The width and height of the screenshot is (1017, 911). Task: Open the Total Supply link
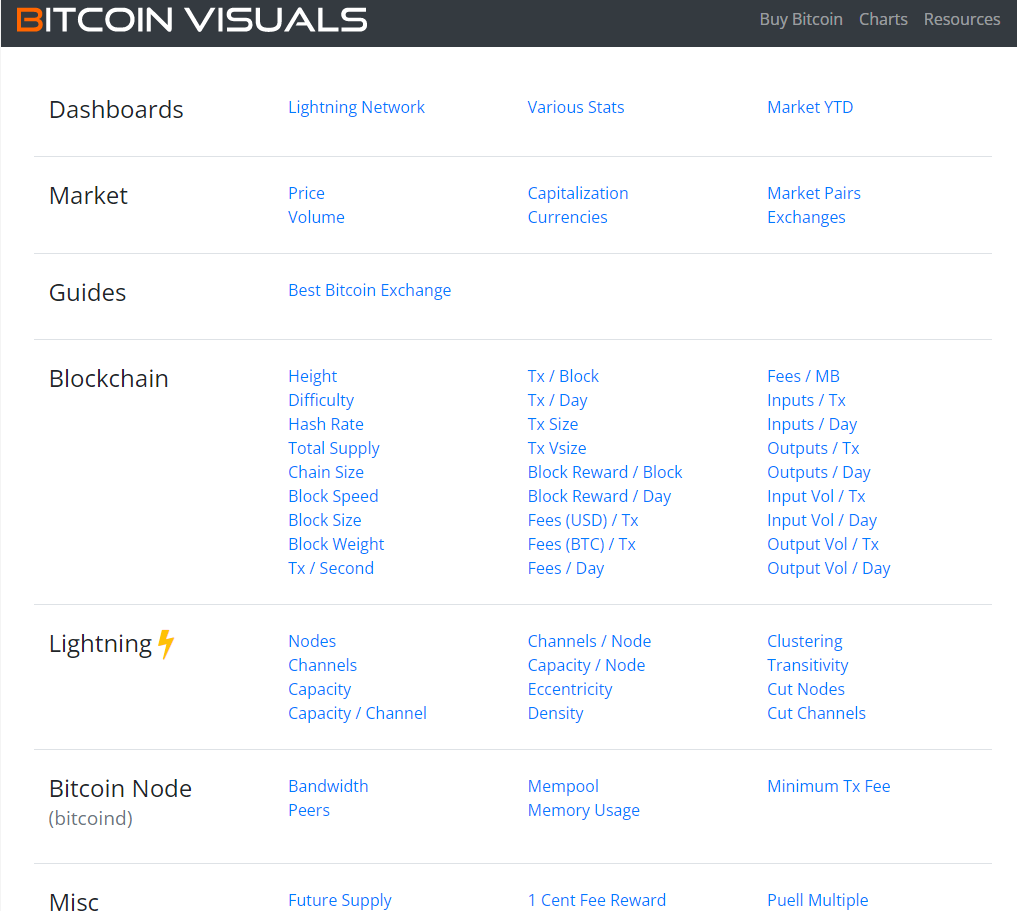tap(334, 449)
